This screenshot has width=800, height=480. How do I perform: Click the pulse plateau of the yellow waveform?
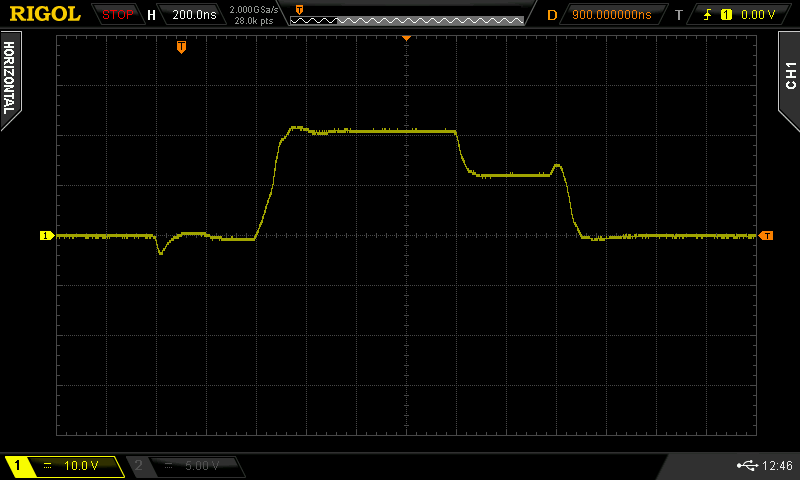380,132
